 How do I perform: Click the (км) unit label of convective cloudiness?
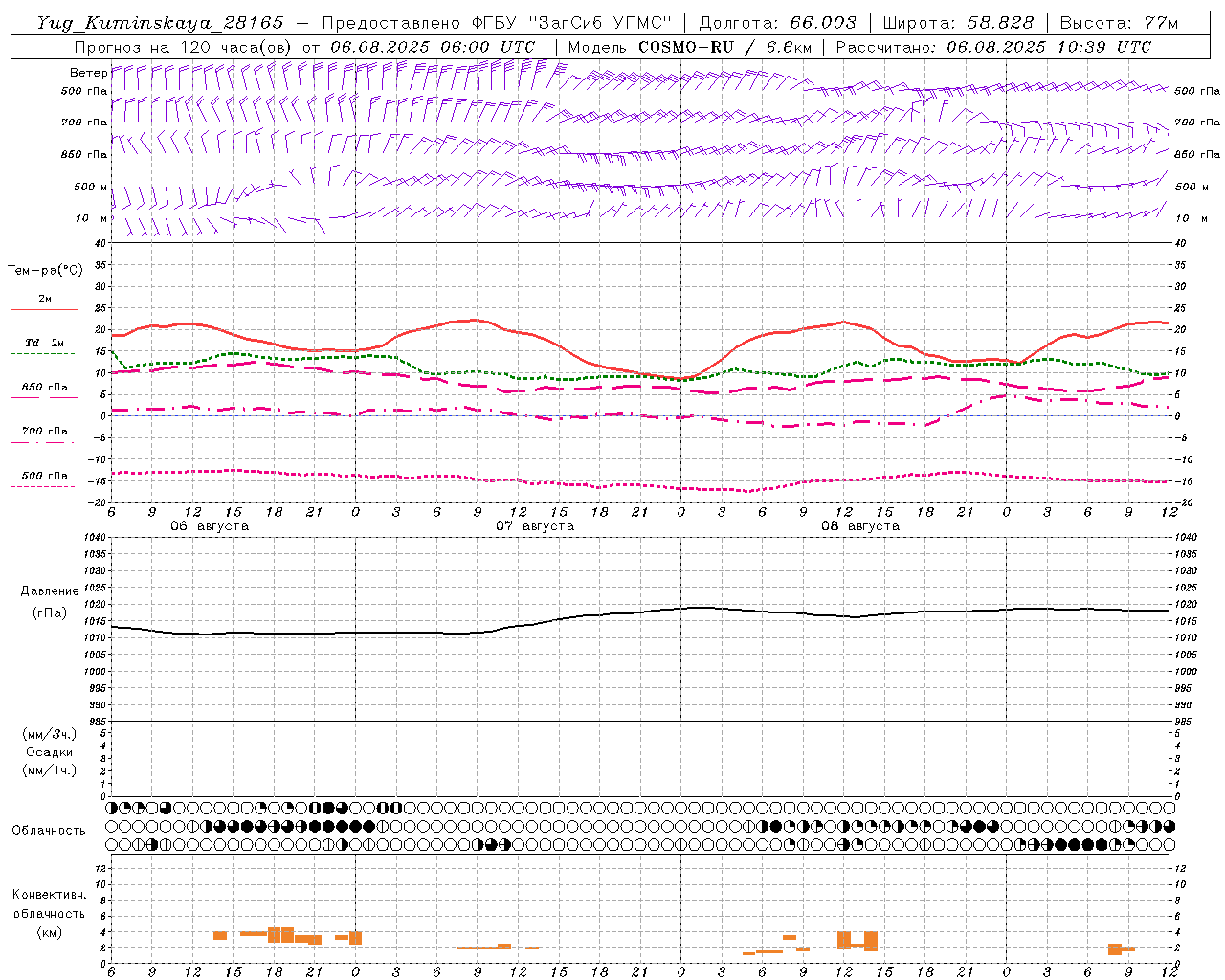[x=49, y=932]
